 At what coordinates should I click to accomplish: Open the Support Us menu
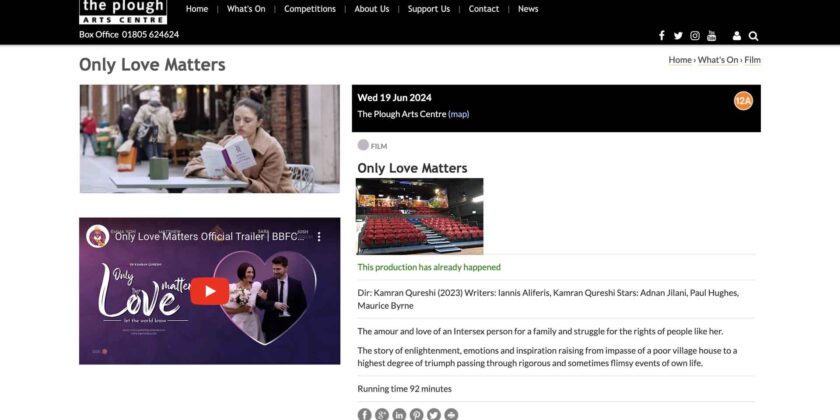tap(429, 9)
